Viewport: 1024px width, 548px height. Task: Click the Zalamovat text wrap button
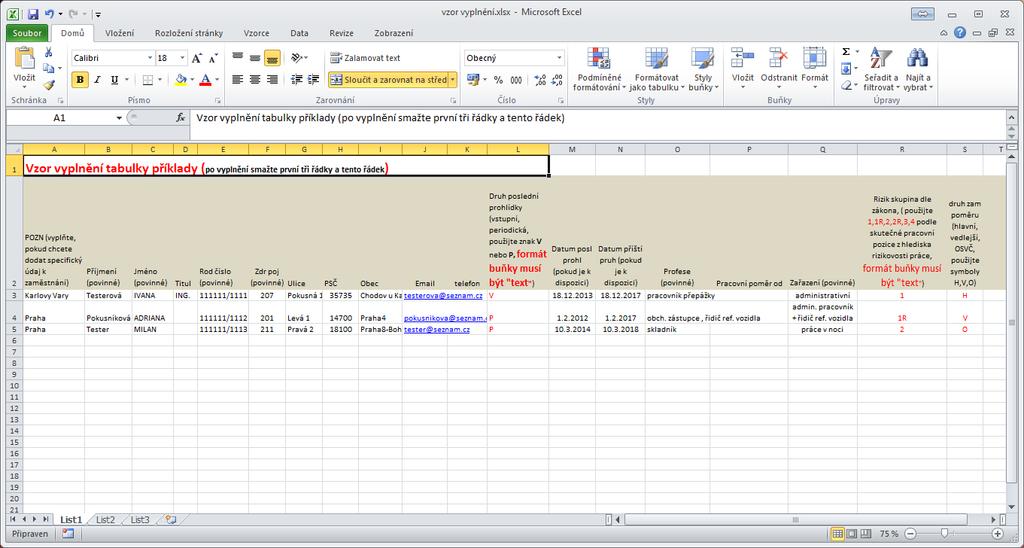[366, 58]
